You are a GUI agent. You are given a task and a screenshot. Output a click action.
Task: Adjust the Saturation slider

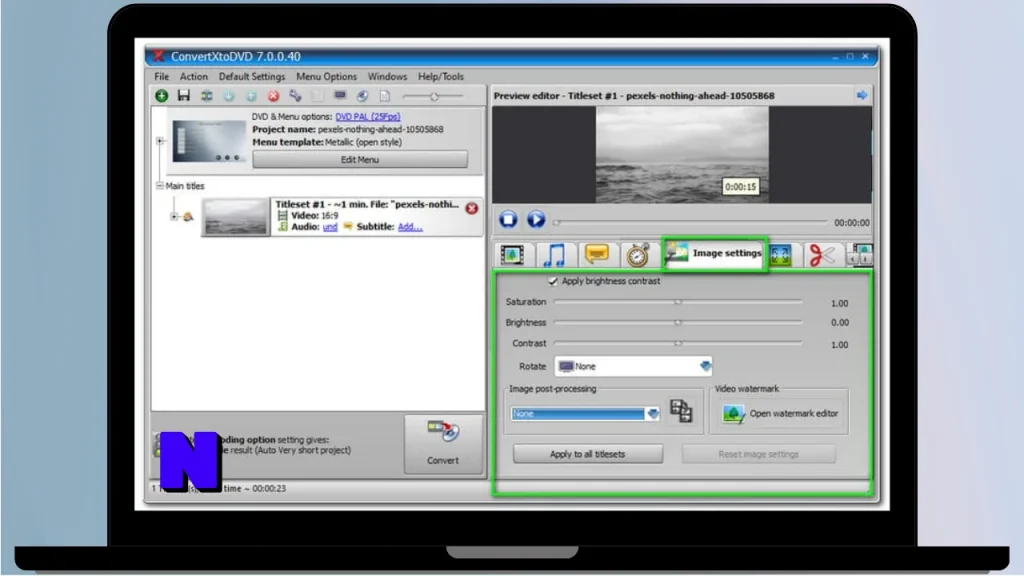tap(678, 302)
